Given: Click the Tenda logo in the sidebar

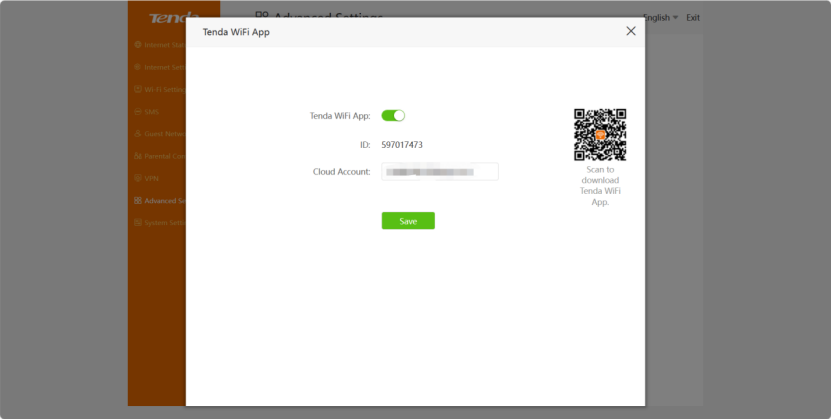Looking at the screenshot, I should click(x=172, y=18).
